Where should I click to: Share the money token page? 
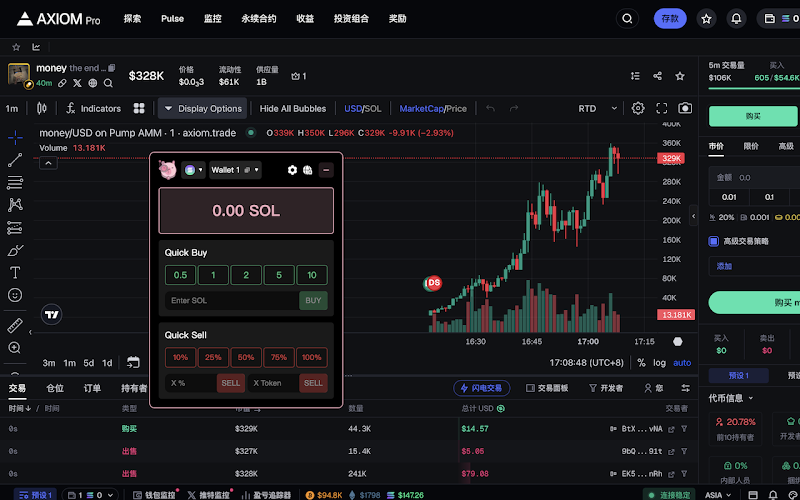[657, 76]
